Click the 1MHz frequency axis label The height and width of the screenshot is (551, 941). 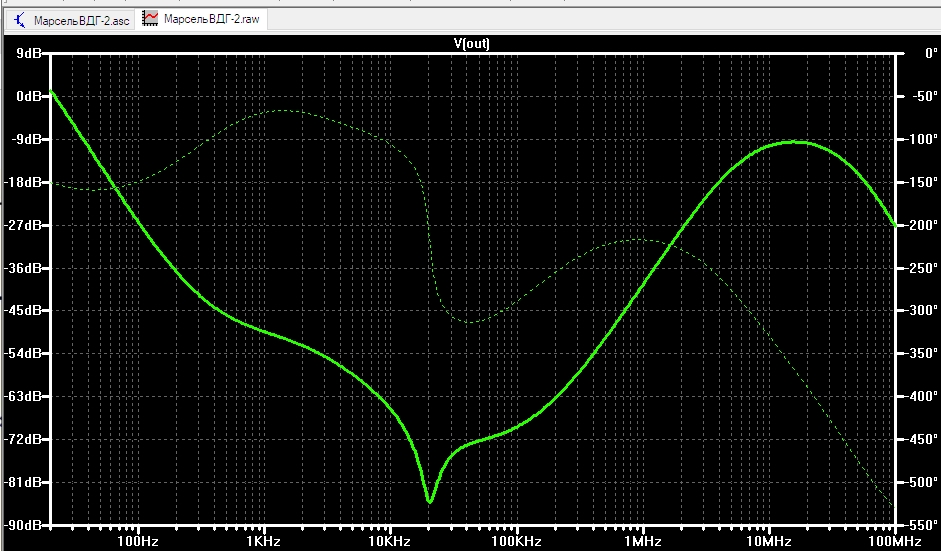[x=642, y=541]
